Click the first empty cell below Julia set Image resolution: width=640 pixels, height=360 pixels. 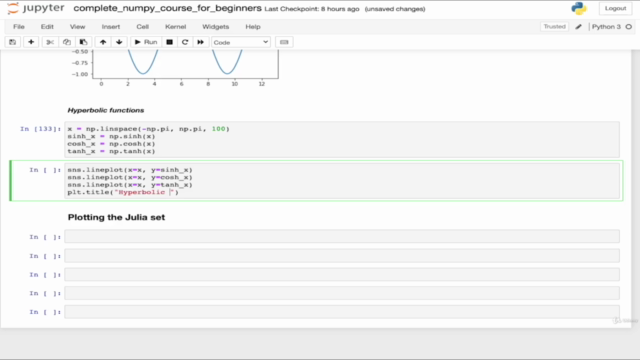pyautogui.click(x=342, y=237)
